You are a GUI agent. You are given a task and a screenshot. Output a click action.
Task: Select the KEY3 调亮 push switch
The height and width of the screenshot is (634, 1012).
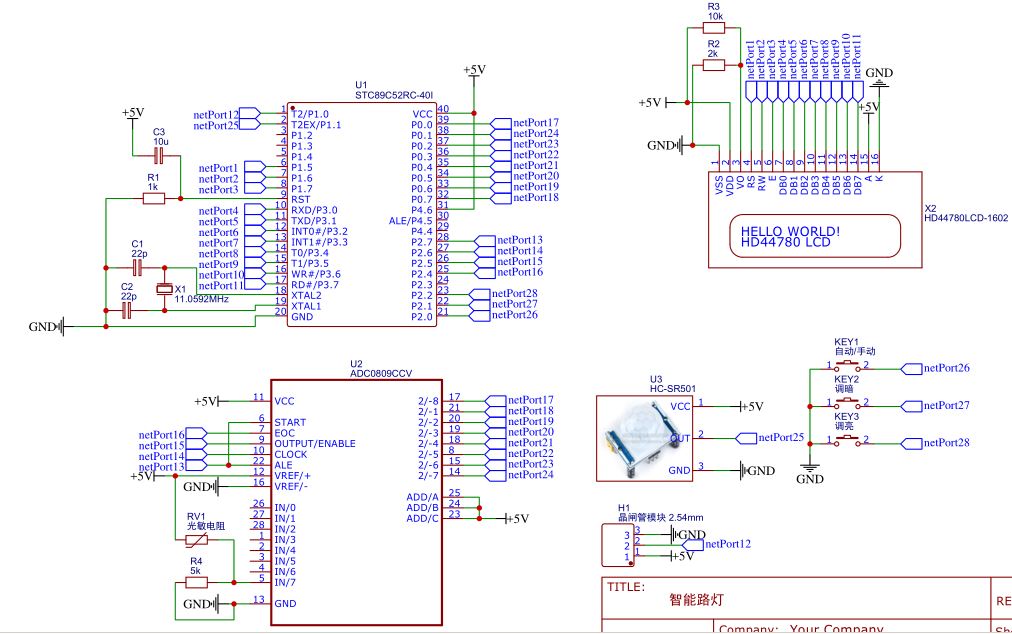pyautogui.click(x=847, y=441)
